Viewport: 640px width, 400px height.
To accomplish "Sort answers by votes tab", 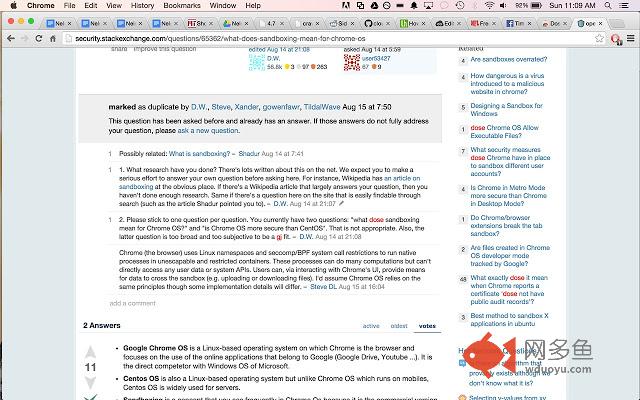I will 427,326.
